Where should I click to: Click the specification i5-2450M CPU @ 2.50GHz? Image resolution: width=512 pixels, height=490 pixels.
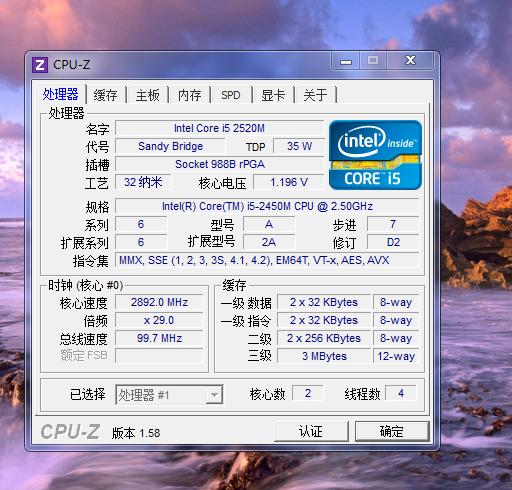(x=267, y=206)
